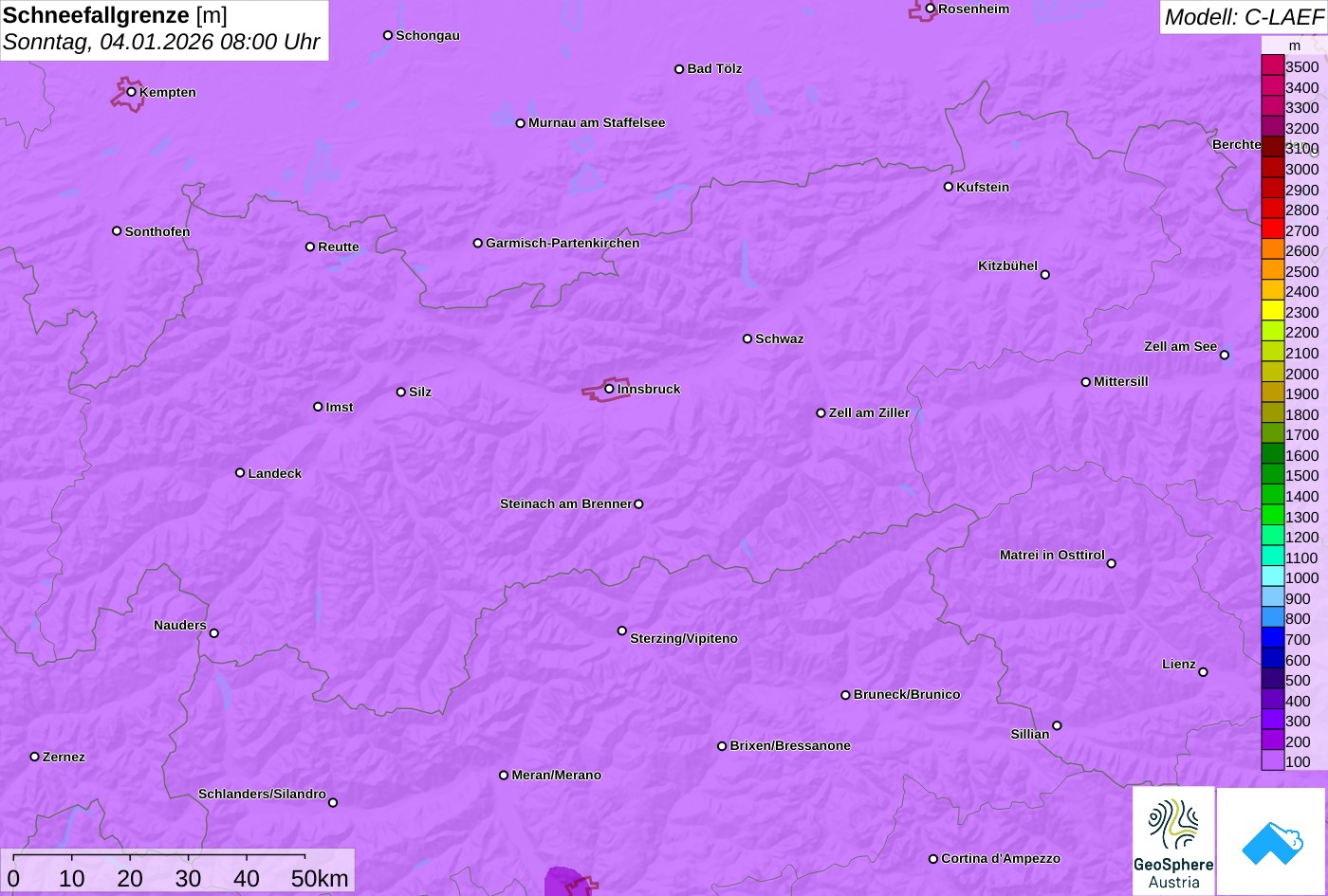
Task: Click the Bruneck/Brunico label
Action: click(x=907, y=695)
